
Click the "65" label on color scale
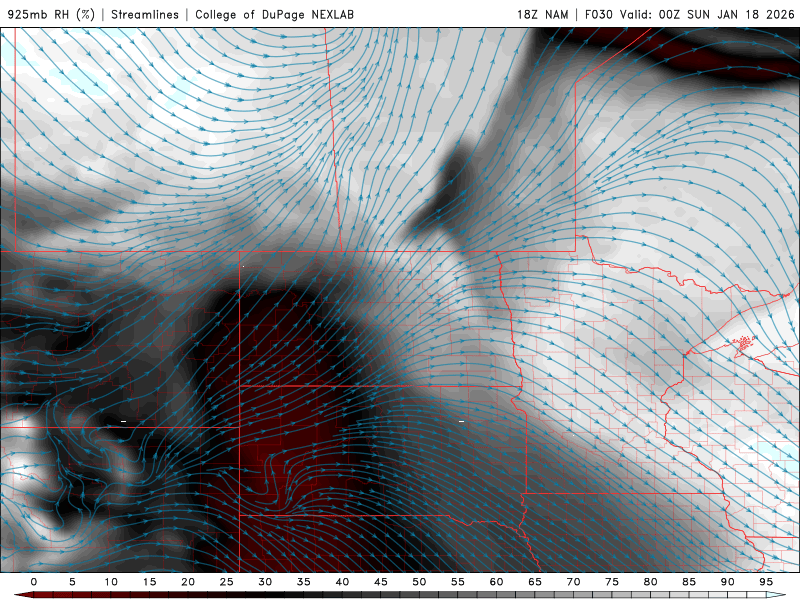pyautogui.click(x=535, y=582)
